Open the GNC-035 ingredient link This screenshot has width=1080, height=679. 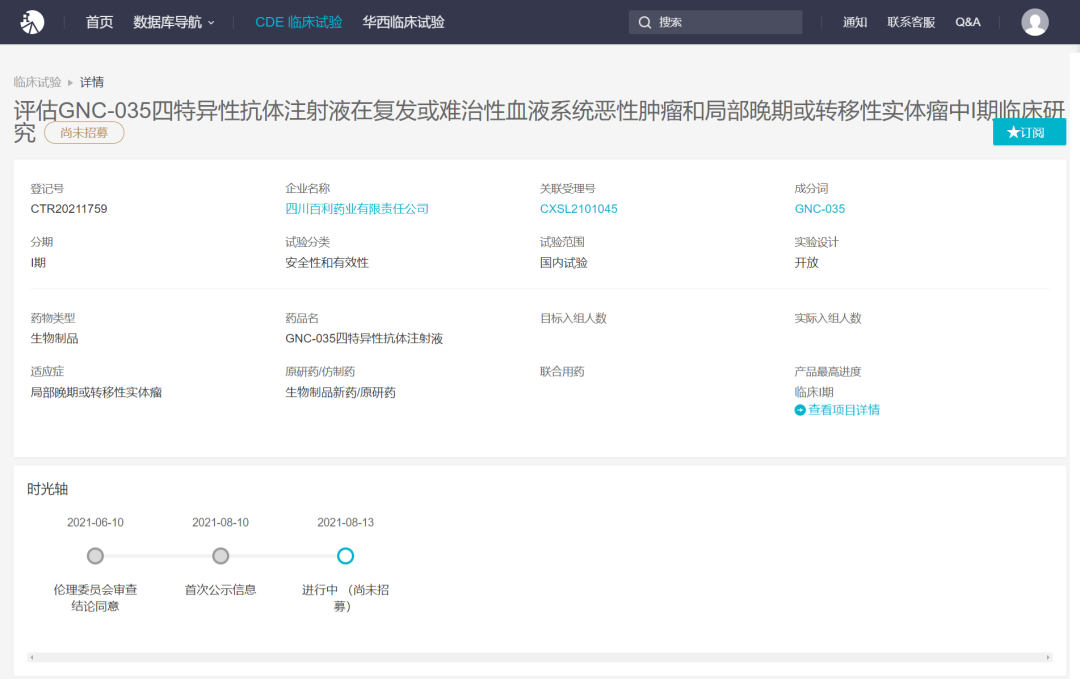click(x=820, y=209)
